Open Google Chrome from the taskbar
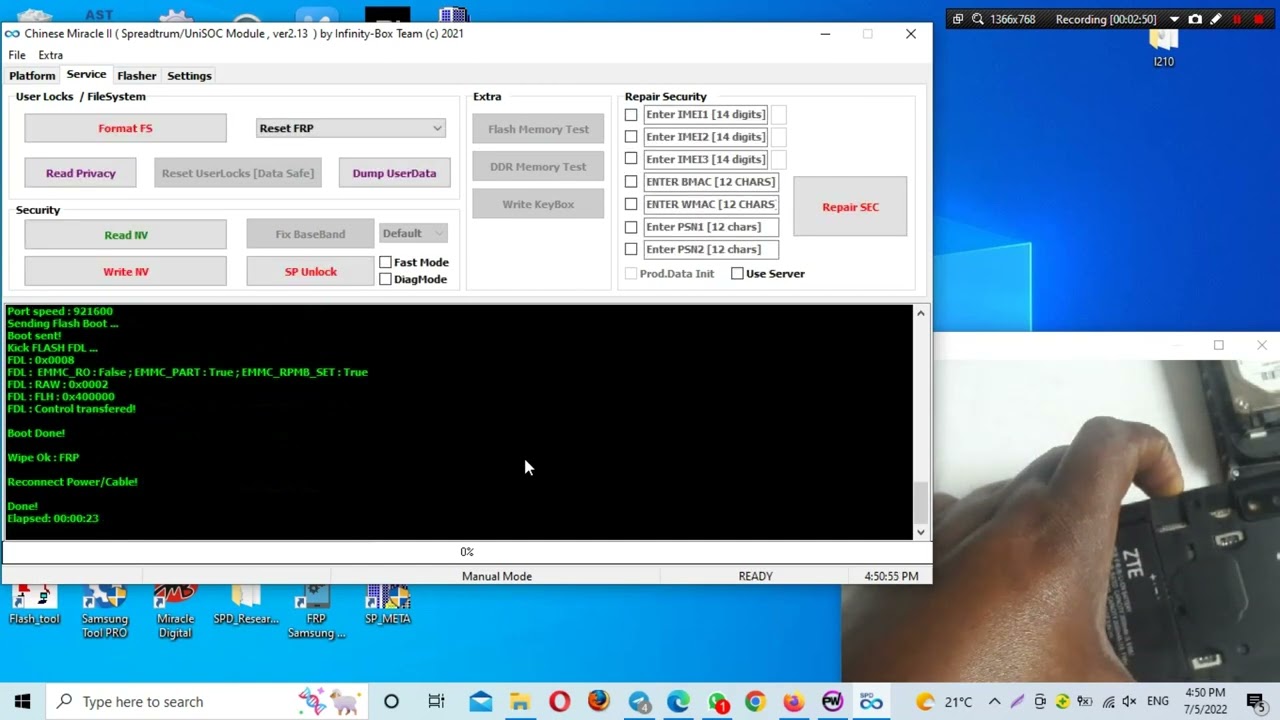The image size is (1280, 720). (x=755, y=701)
